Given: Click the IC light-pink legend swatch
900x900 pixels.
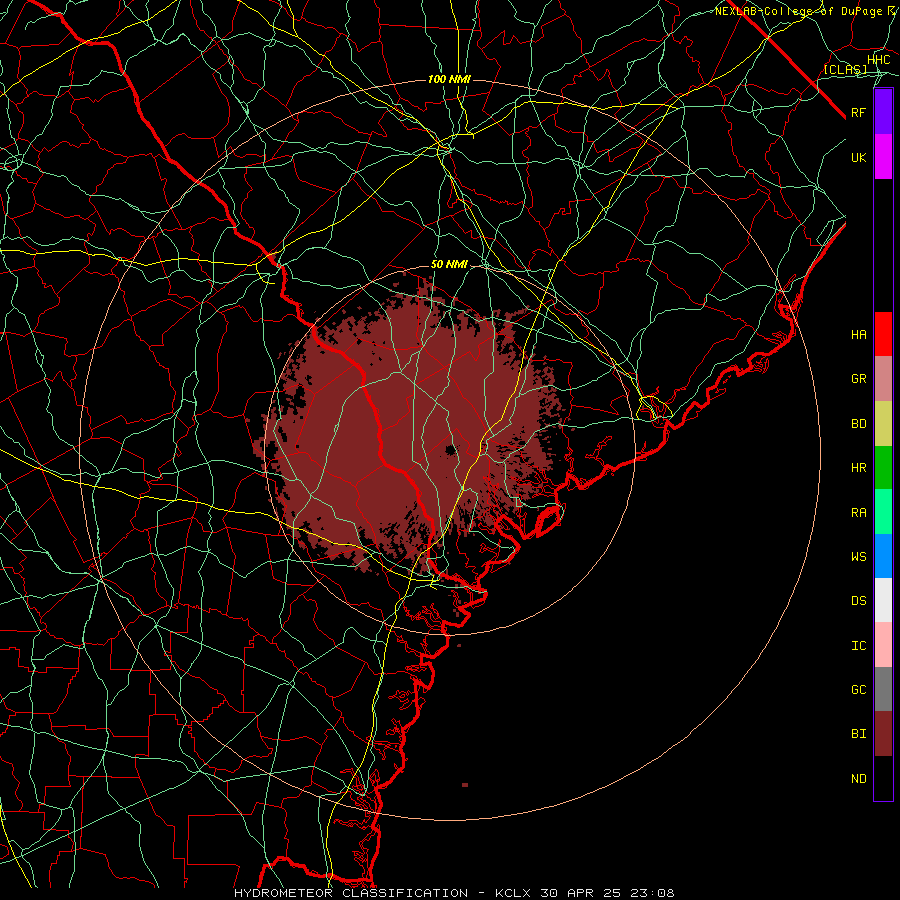Looking at the screenshot, I should click(883, 645).
